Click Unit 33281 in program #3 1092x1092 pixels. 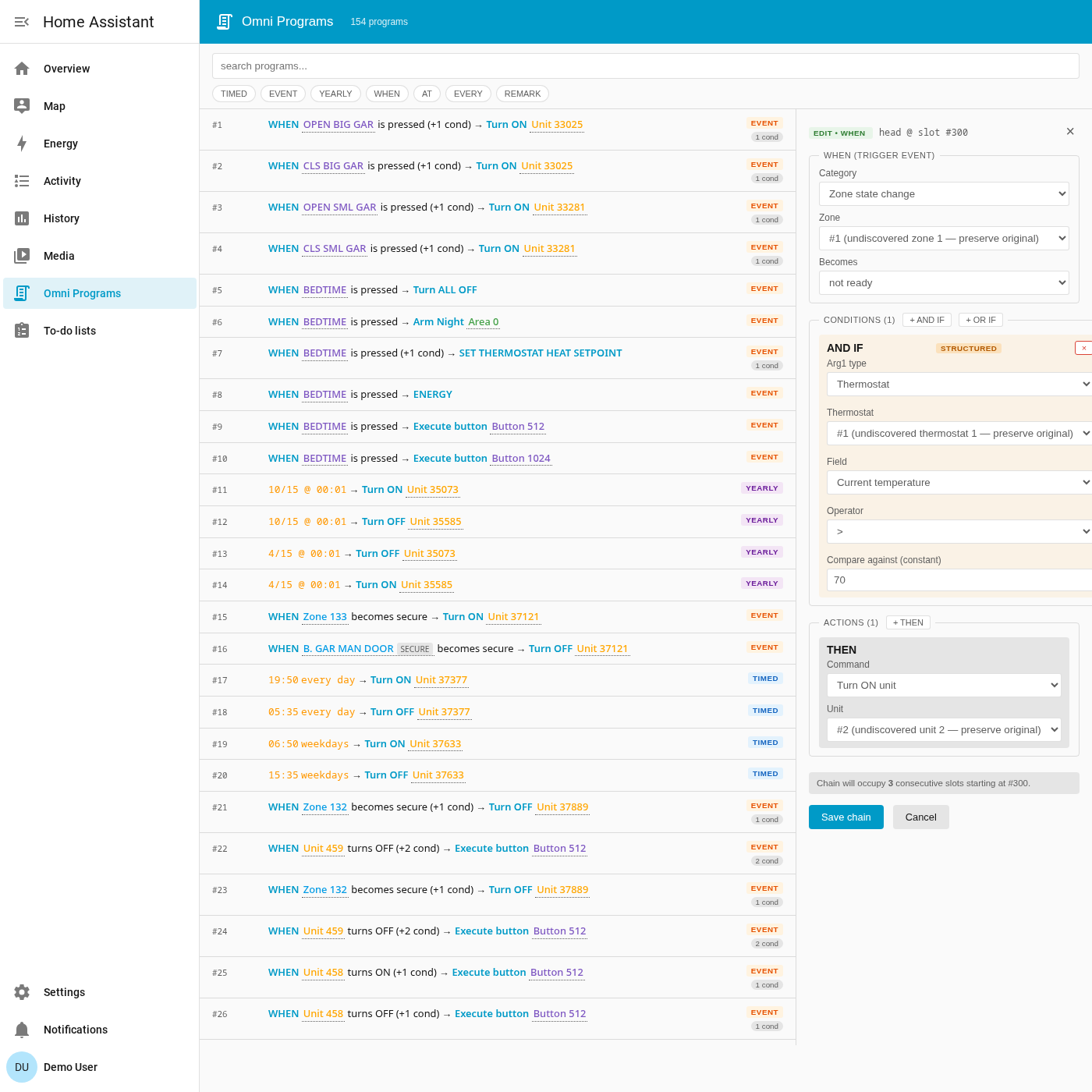tap(559, 207)
